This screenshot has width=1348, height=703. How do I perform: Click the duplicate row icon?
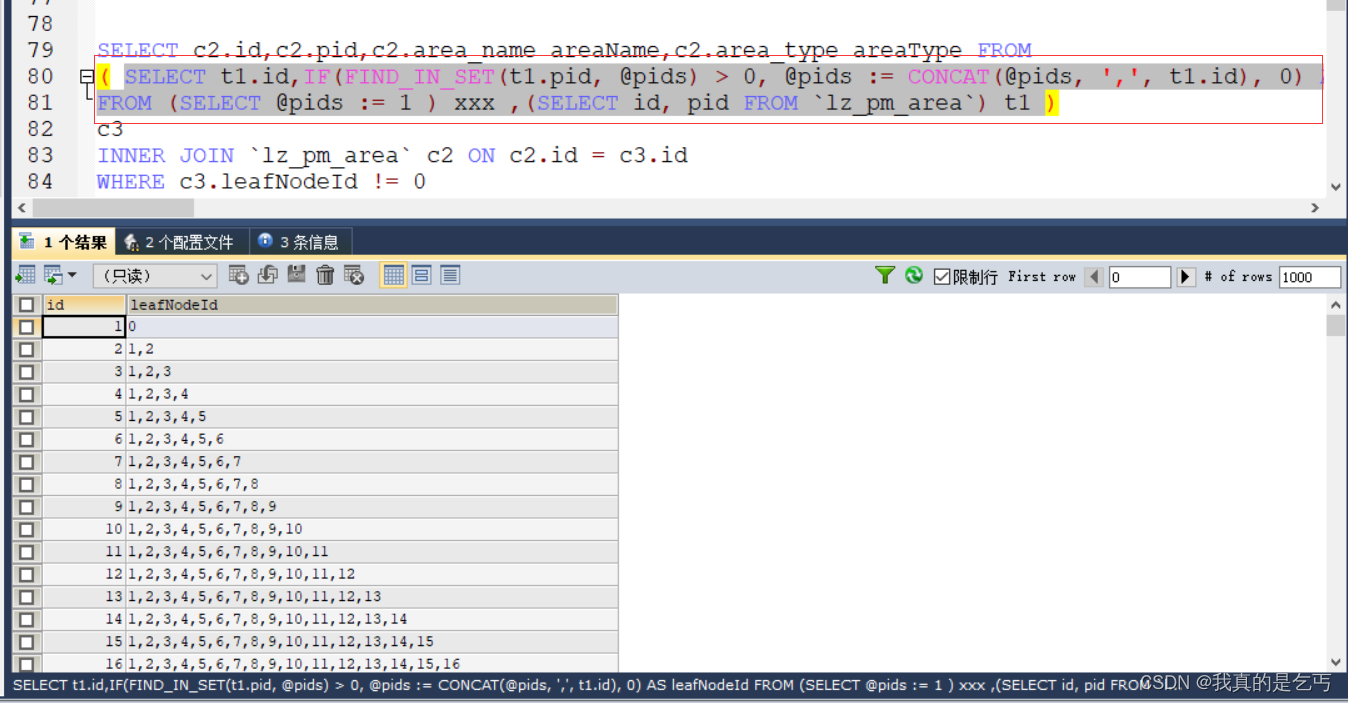click(268, 275)
